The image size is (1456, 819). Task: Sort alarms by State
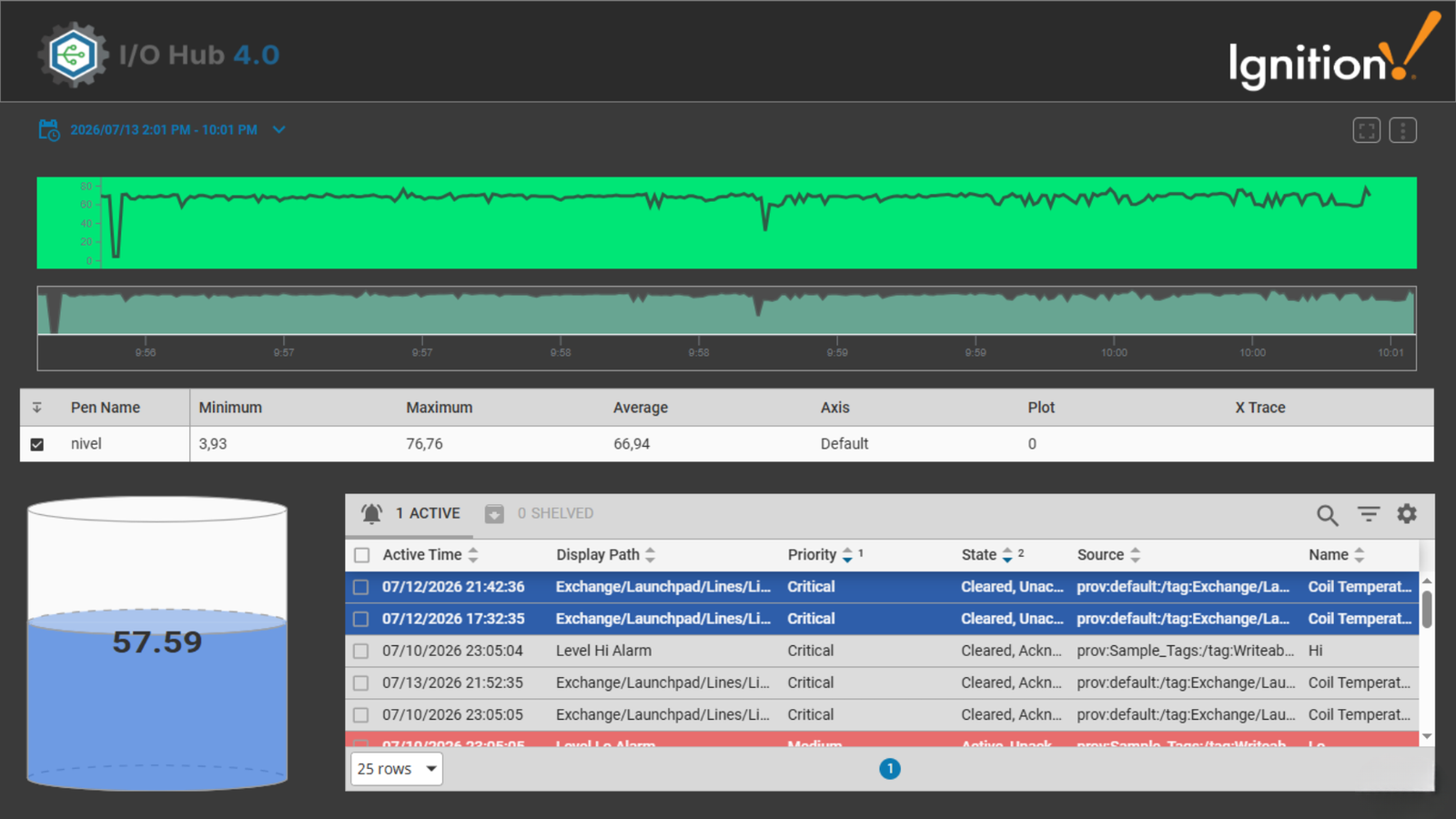pos(986,555)
